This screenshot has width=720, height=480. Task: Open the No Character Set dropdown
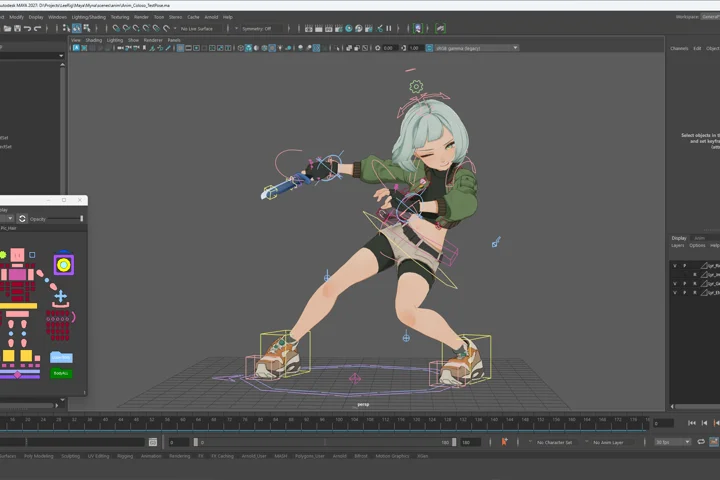554,442
